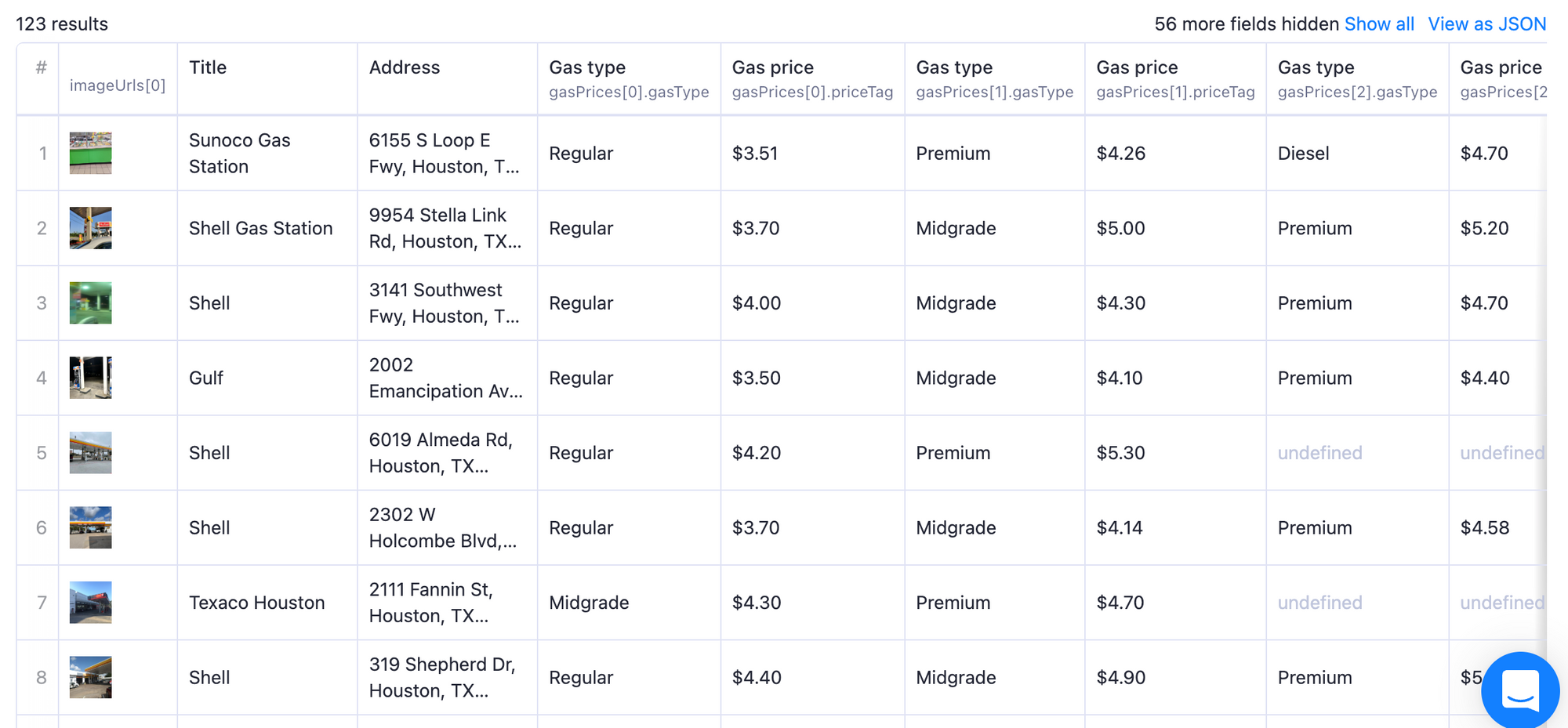Select the Title column header

(x=207, y=67)
